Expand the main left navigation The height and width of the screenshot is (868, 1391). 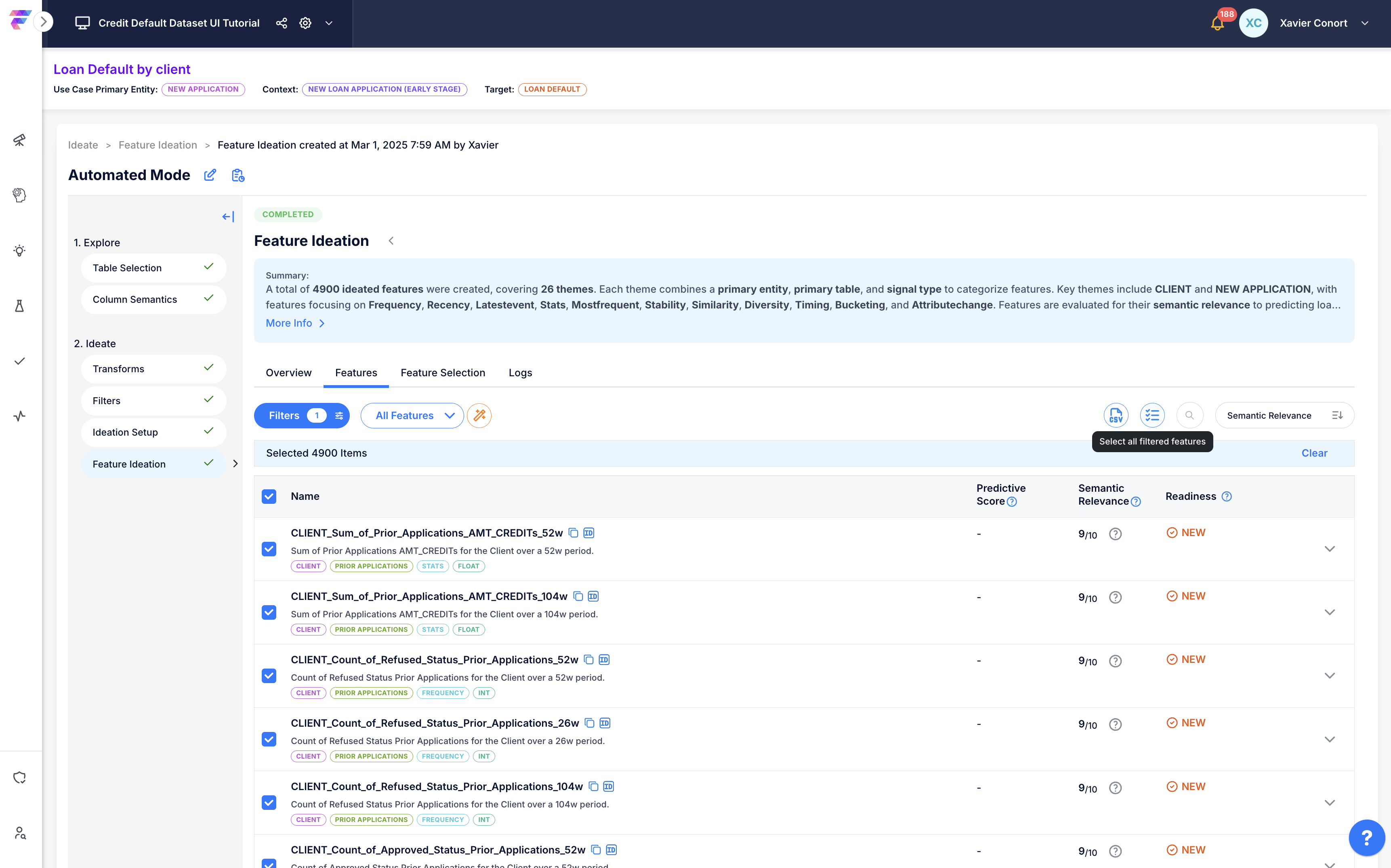[x=44, y=22]
